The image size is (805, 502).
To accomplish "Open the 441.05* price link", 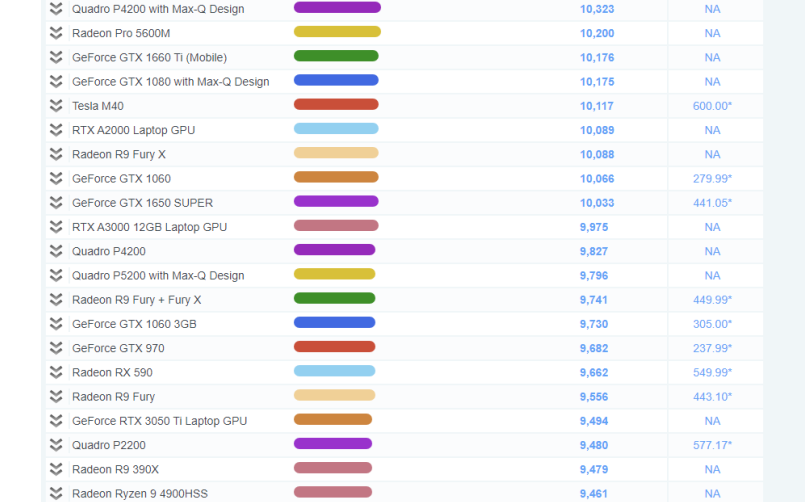I will [712, 203].
